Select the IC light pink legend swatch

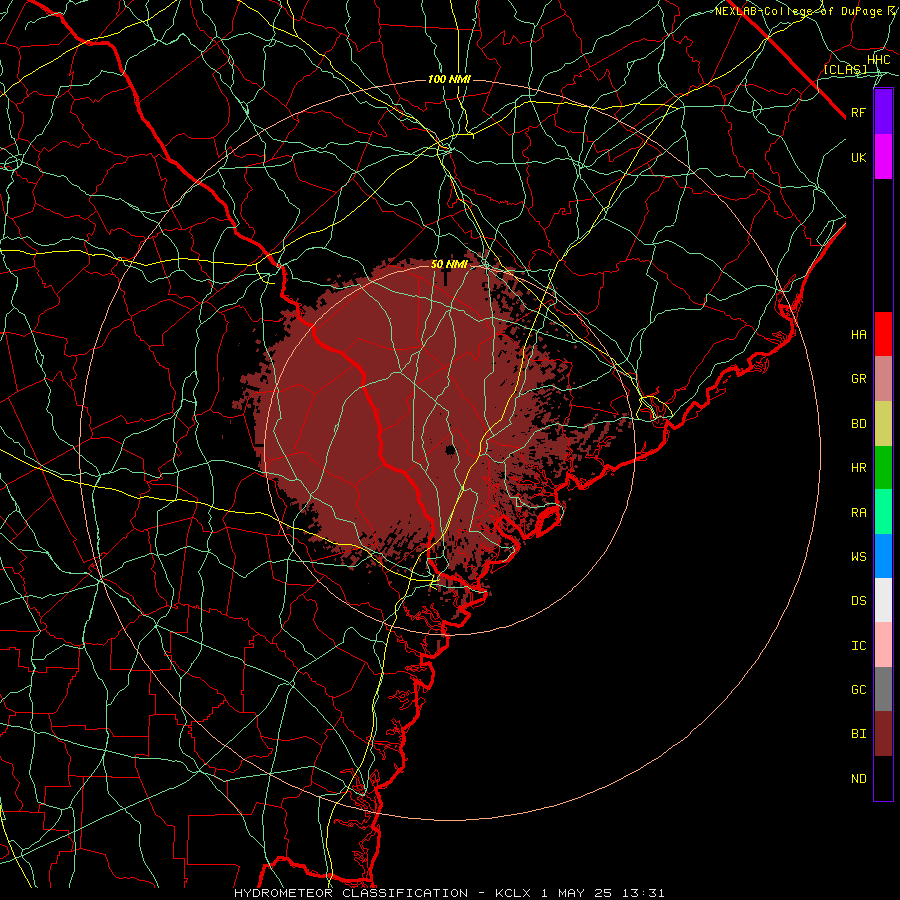point(883,645)
